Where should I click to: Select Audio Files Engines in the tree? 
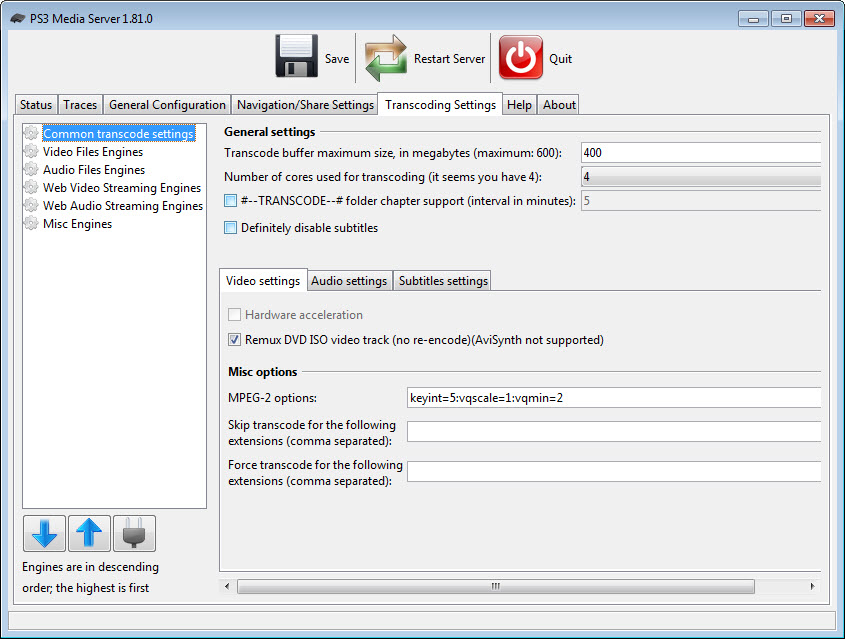(94, 169)
